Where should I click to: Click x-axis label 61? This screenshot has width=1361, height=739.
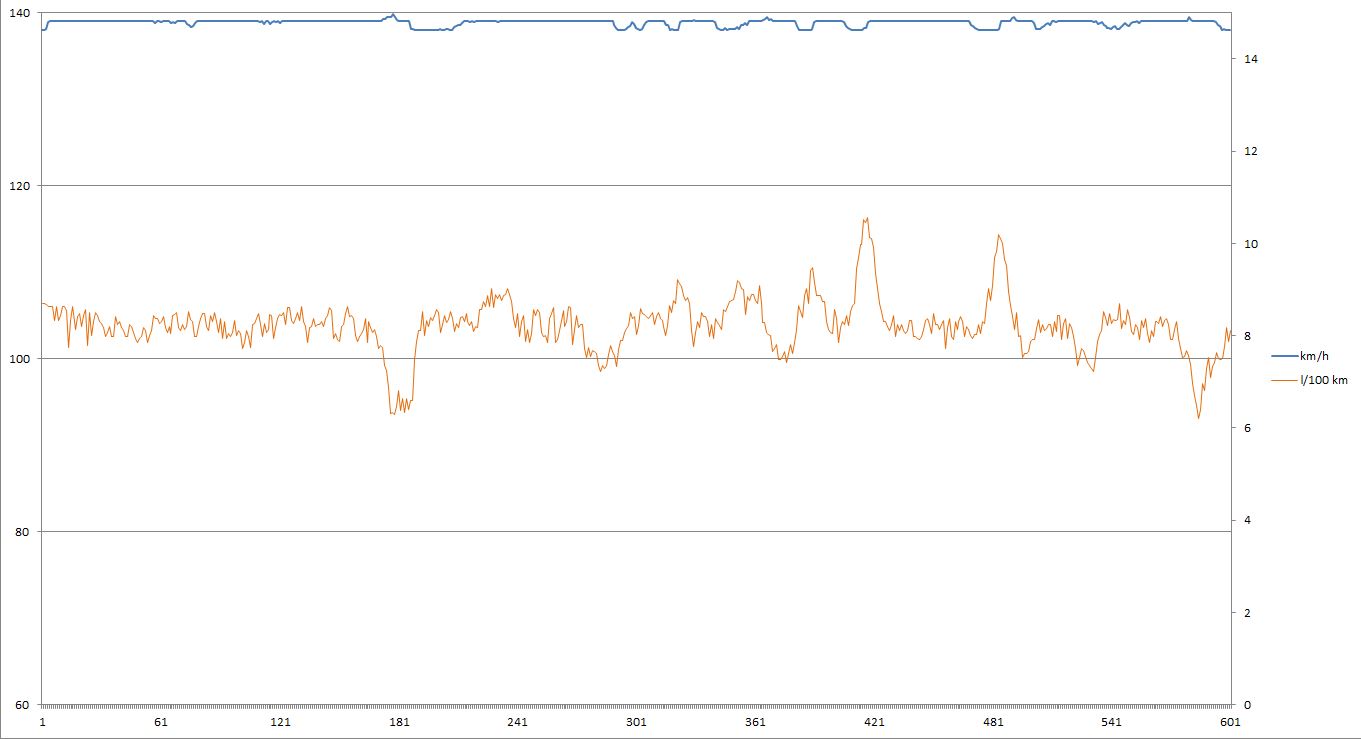tap(161, 723)
